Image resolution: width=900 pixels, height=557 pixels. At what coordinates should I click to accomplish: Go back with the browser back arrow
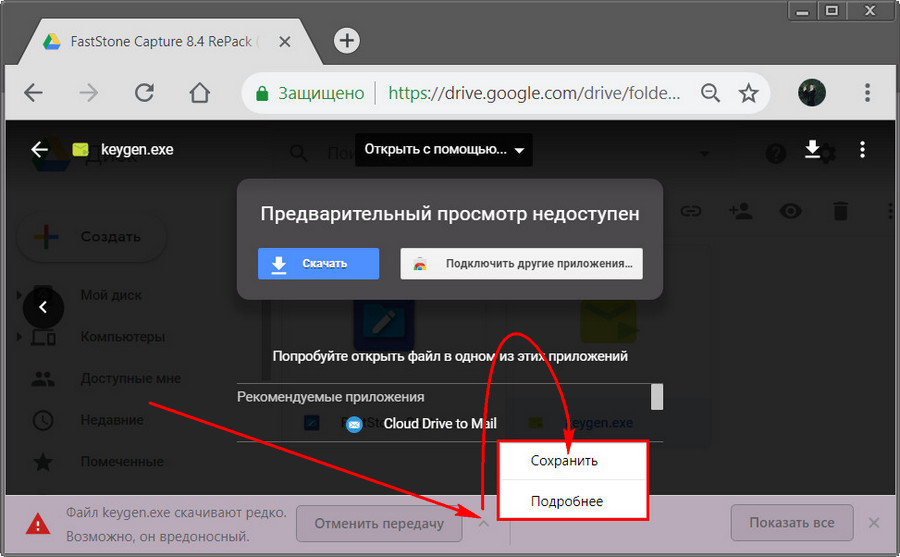point(33,92)
